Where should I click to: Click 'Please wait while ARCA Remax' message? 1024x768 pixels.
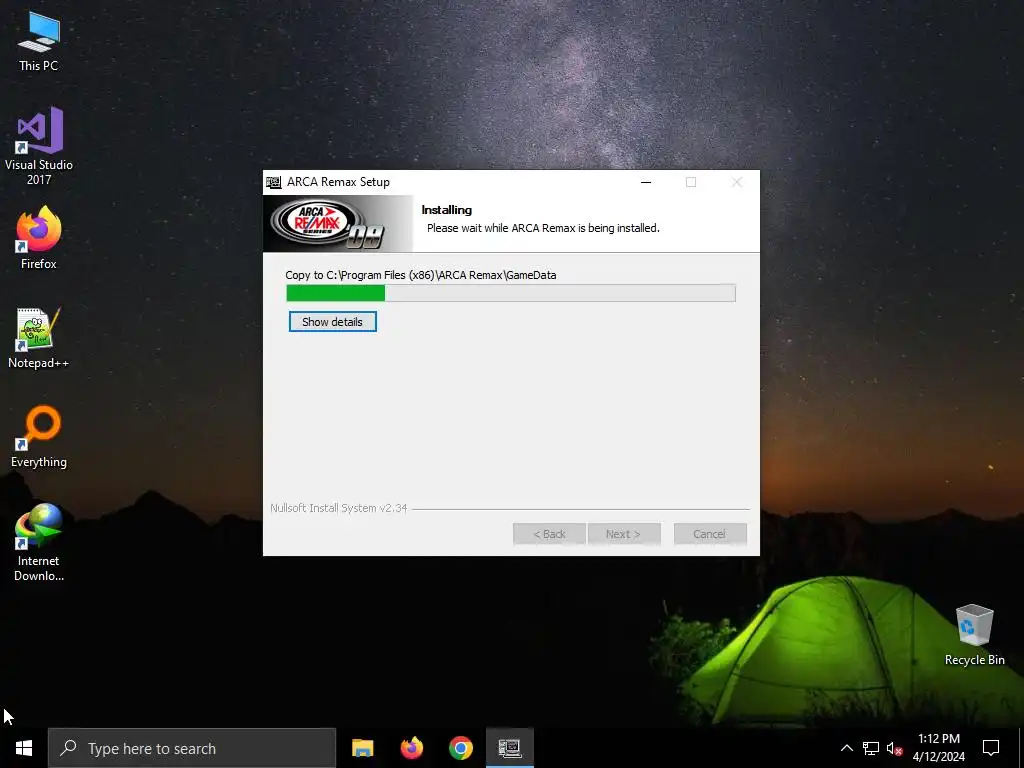tap(543, 228)
